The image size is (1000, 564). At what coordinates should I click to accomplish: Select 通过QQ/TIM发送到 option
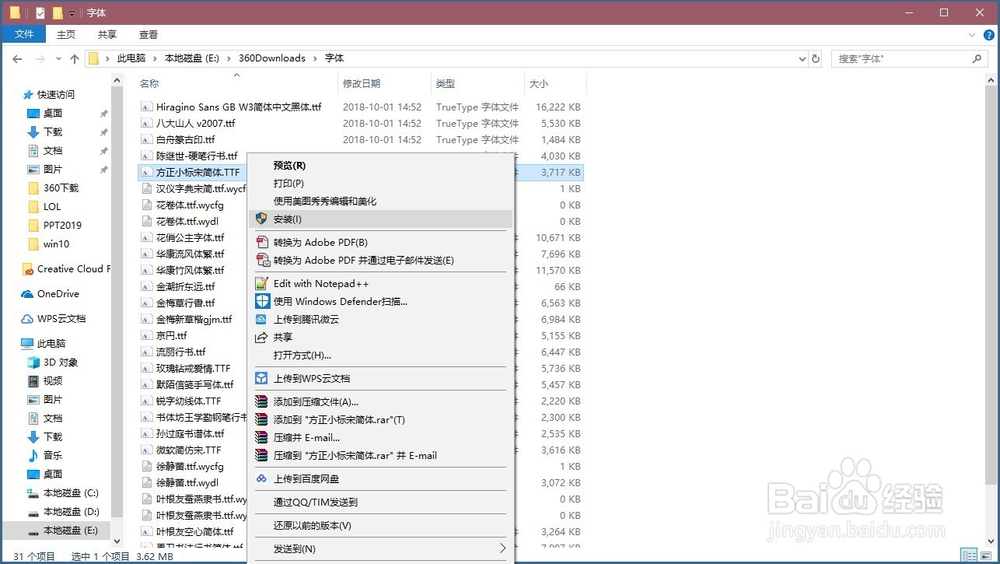pyautogui.click(x=380, y=502)
